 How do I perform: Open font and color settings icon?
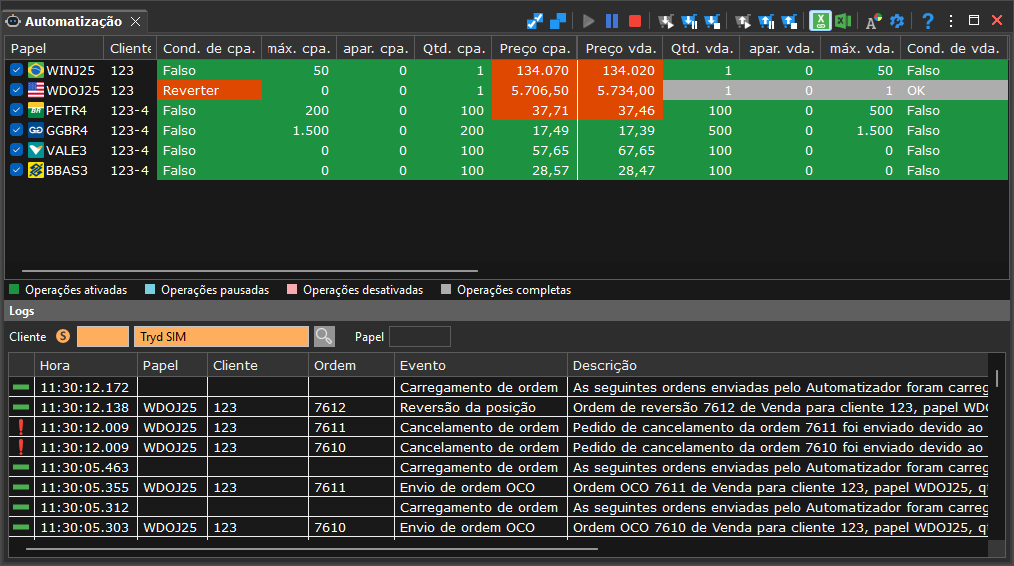click(874, 21)
